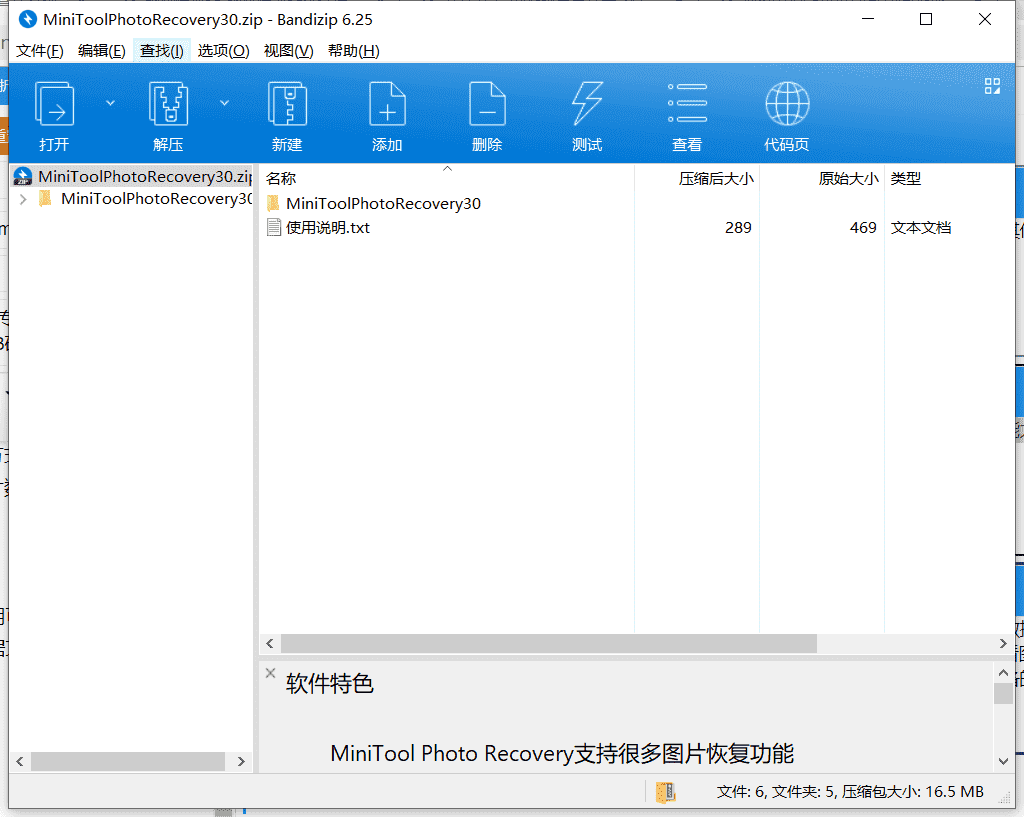This screenshot has height=817, width=1024.
Task: Expand the MiniToolPhotoRecovery30 folder tree node
Action: [23, 199]
